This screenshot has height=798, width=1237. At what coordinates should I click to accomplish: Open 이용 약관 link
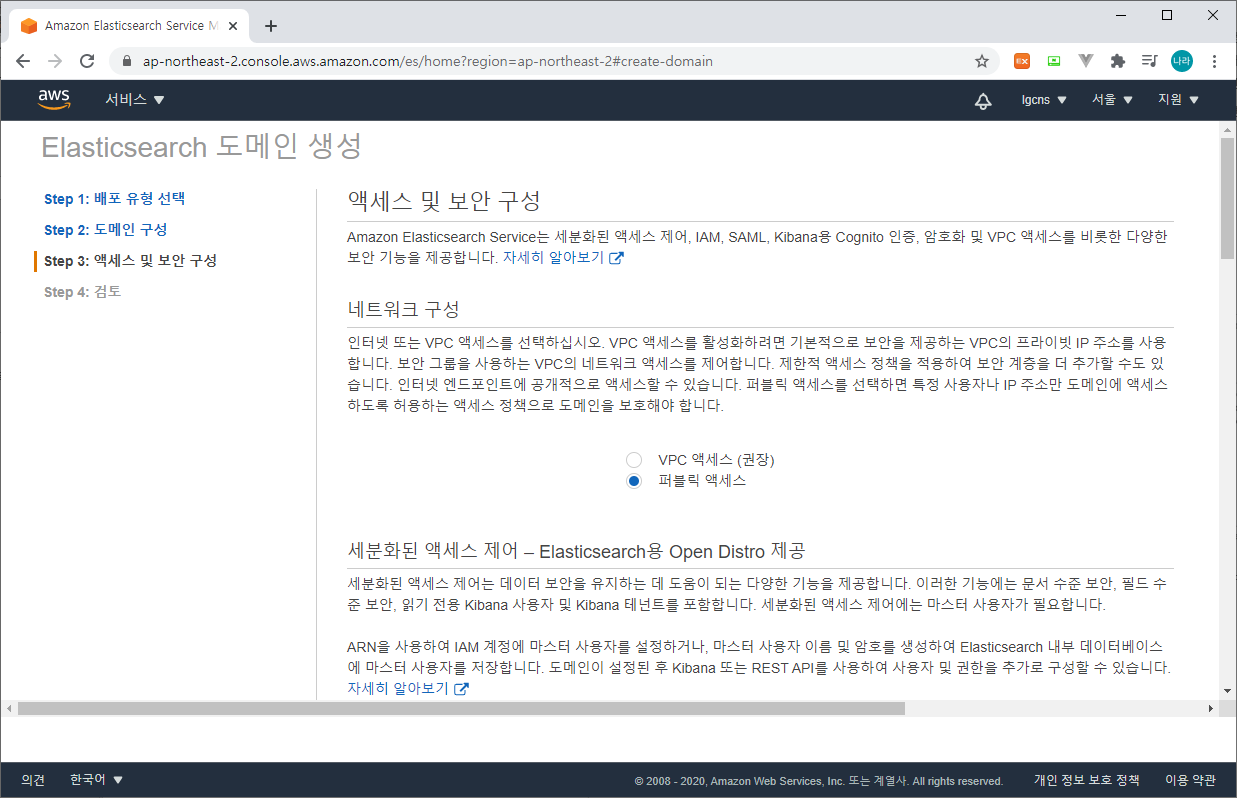point(1190,780)
